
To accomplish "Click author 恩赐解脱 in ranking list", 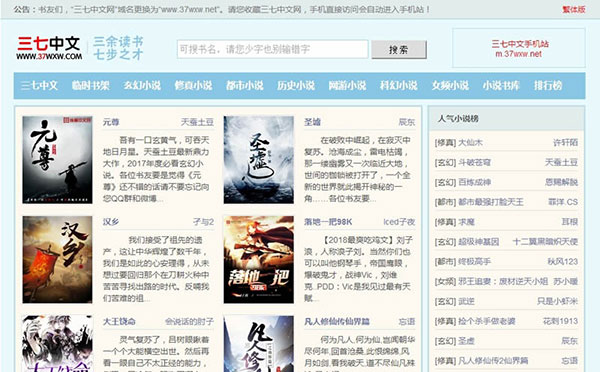I will [x=561, y=183].
